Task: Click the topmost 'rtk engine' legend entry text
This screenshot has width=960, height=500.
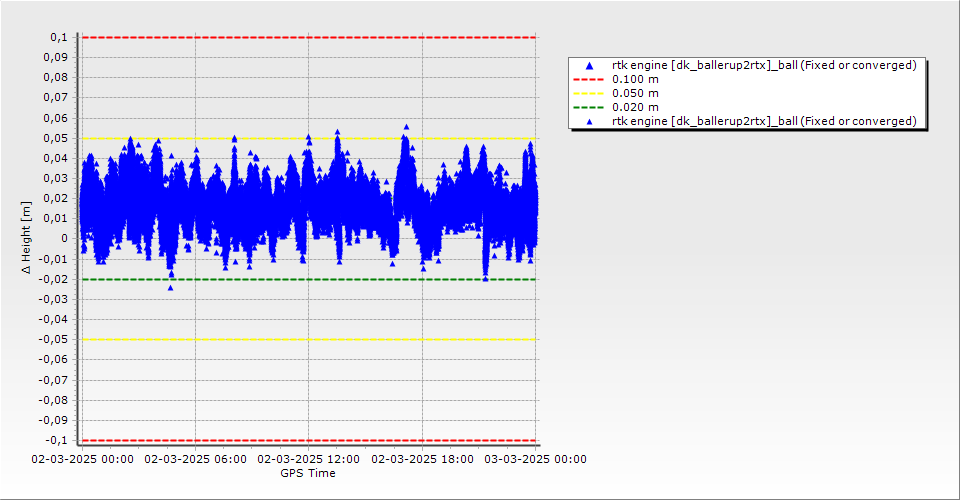Action: [x=764, y=65]
